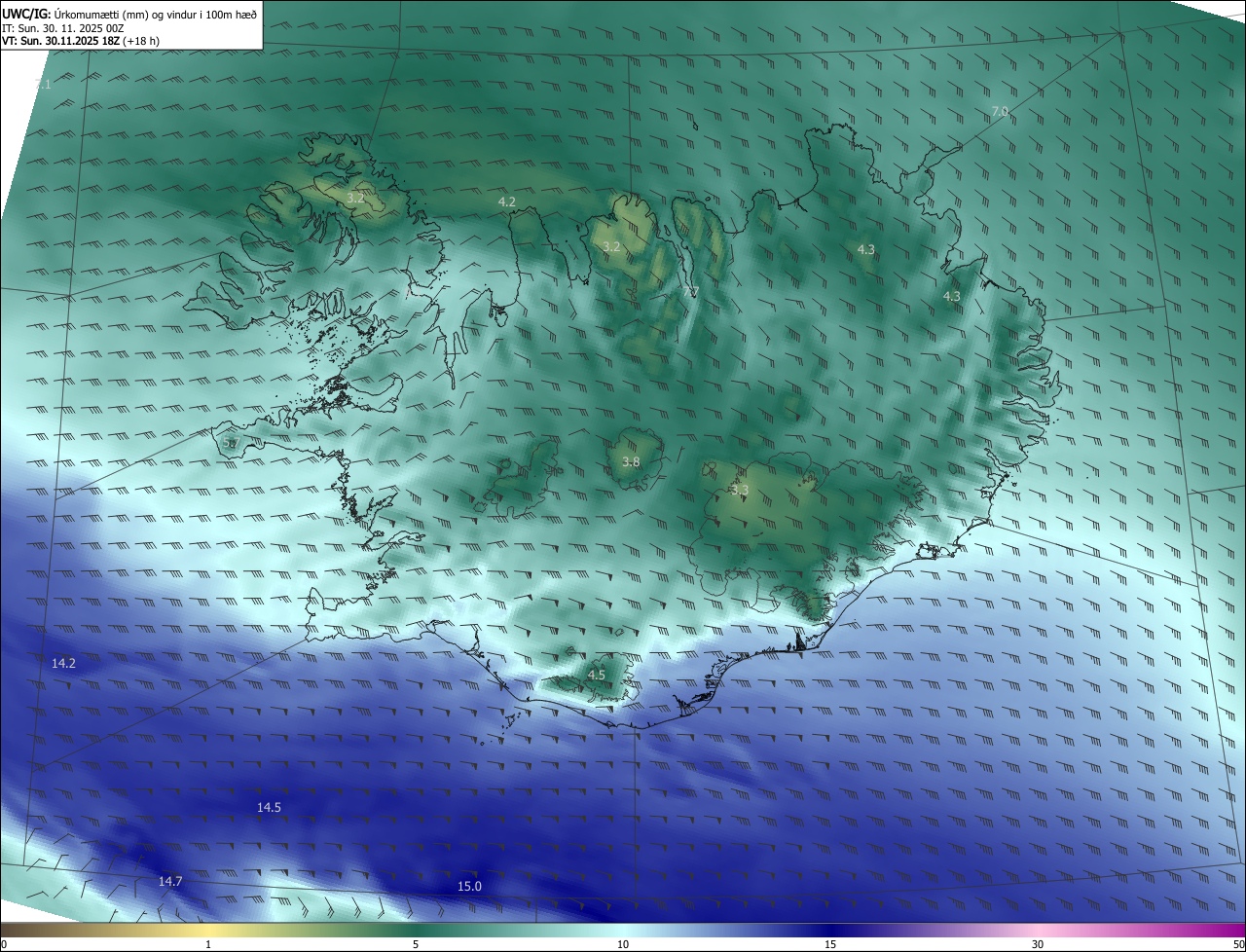Click the 4.2 value label on the map

pos(506,201)
